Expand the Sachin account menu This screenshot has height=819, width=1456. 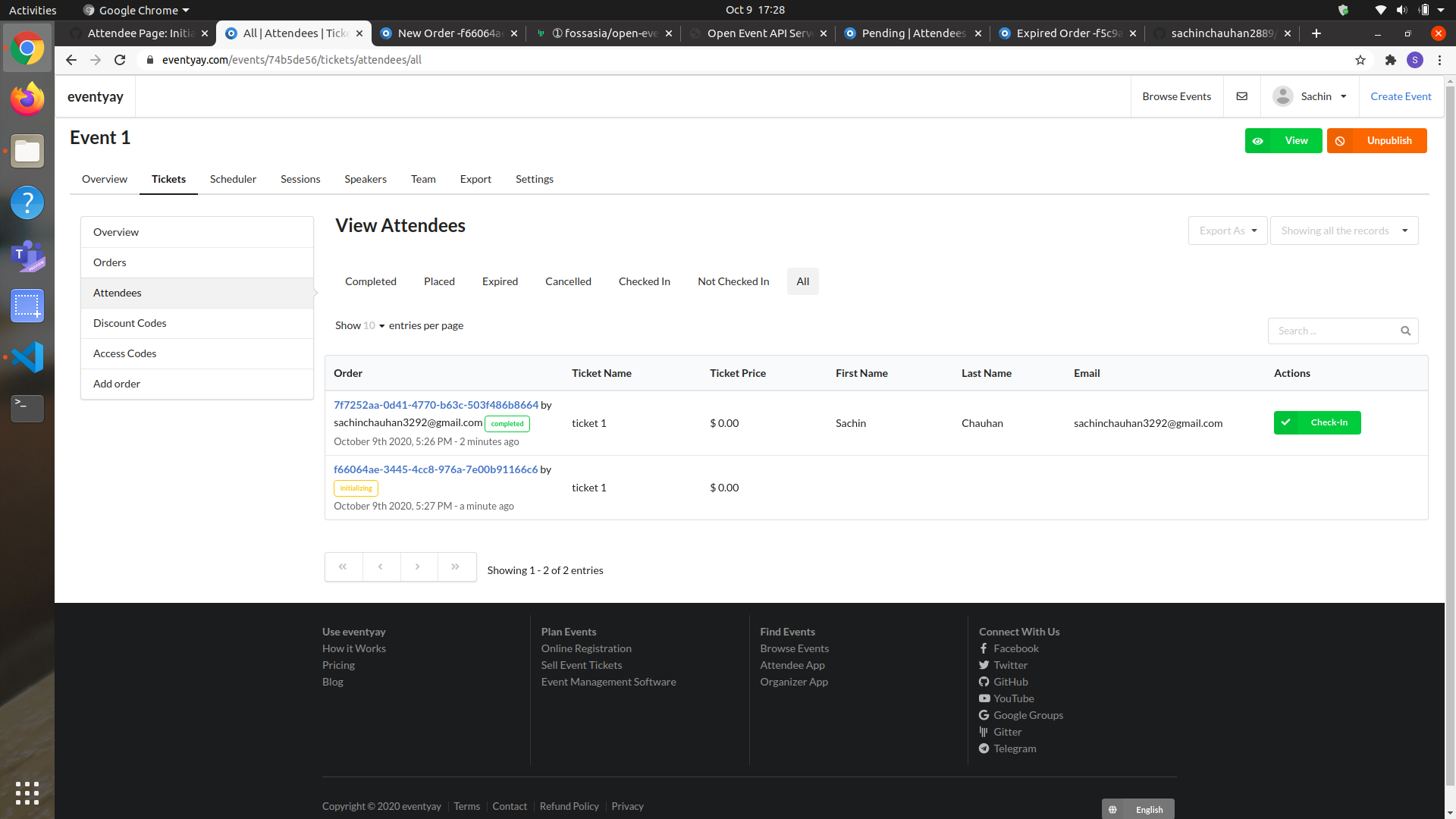tap(1310, 96)
